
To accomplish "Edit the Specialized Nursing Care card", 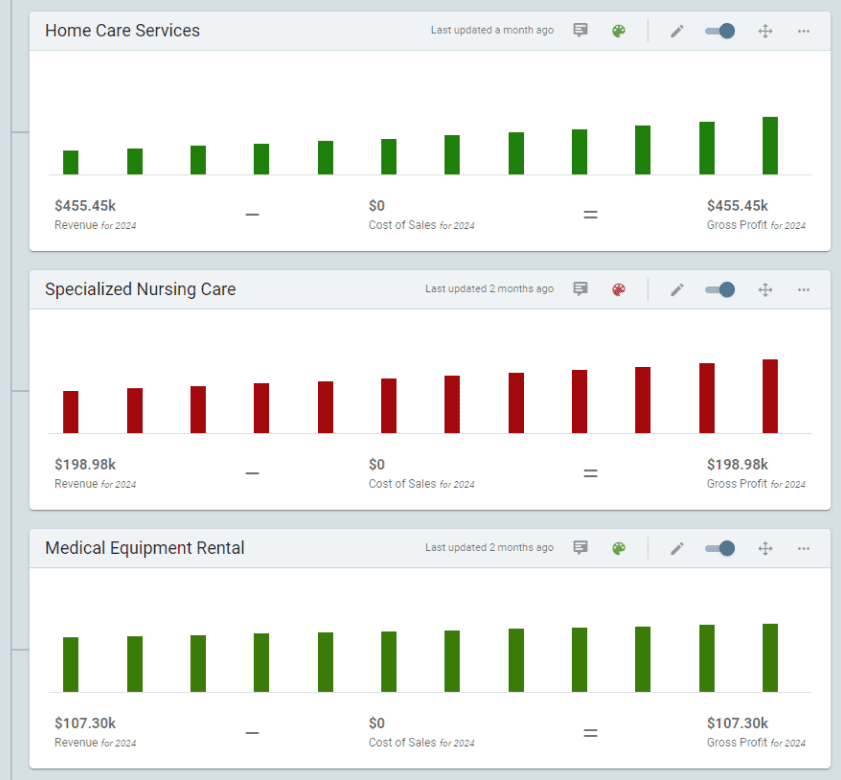I will point(677,290).
